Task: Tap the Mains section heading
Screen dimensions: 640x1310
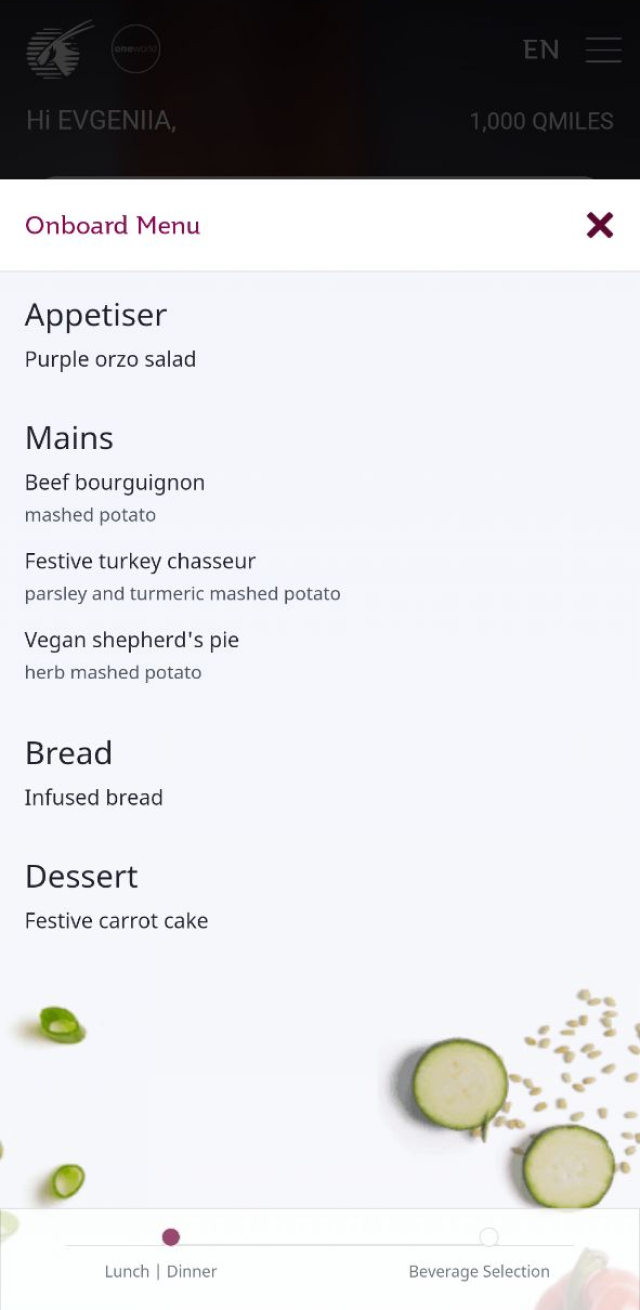Action: pyautogui.click(x=69, y=438)
